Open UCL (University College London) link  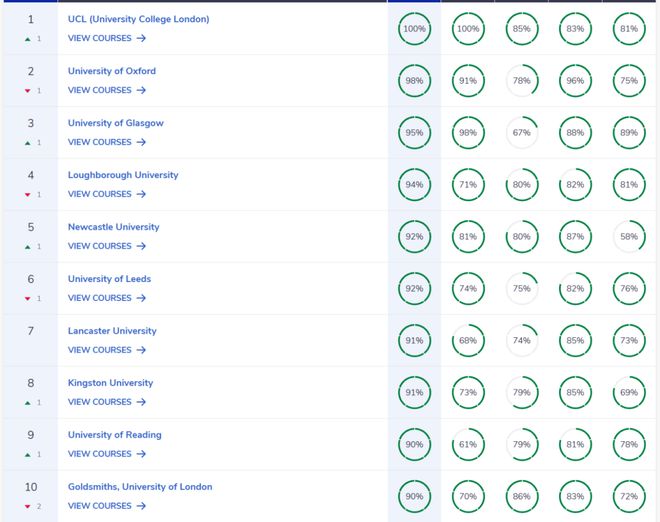tap(138, 19)
